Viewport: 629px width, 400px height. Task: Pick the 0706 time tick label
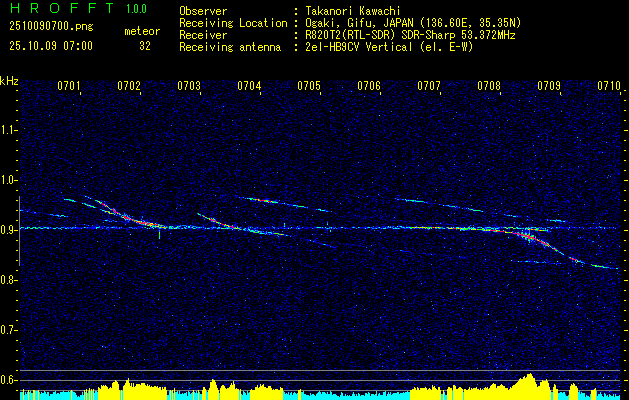(x=369, y=87)
